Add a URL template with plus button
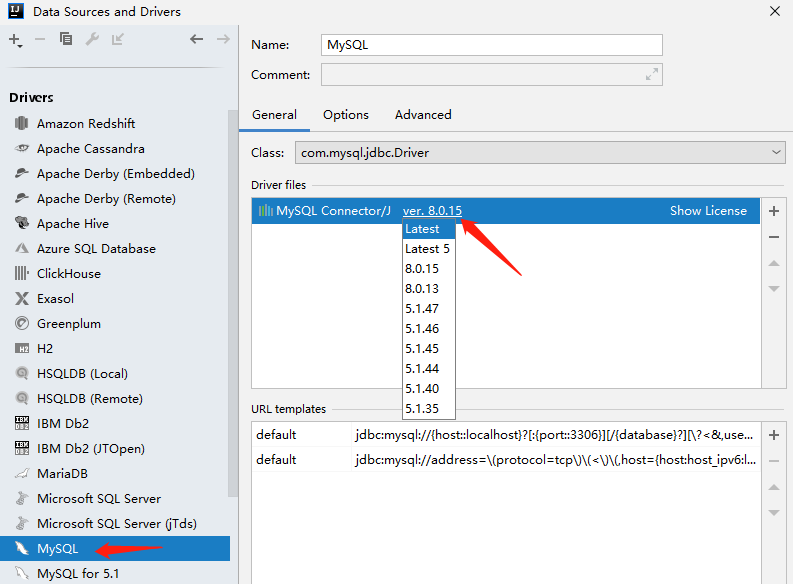This screenshot has height=584, width=793. coord(774,435)
